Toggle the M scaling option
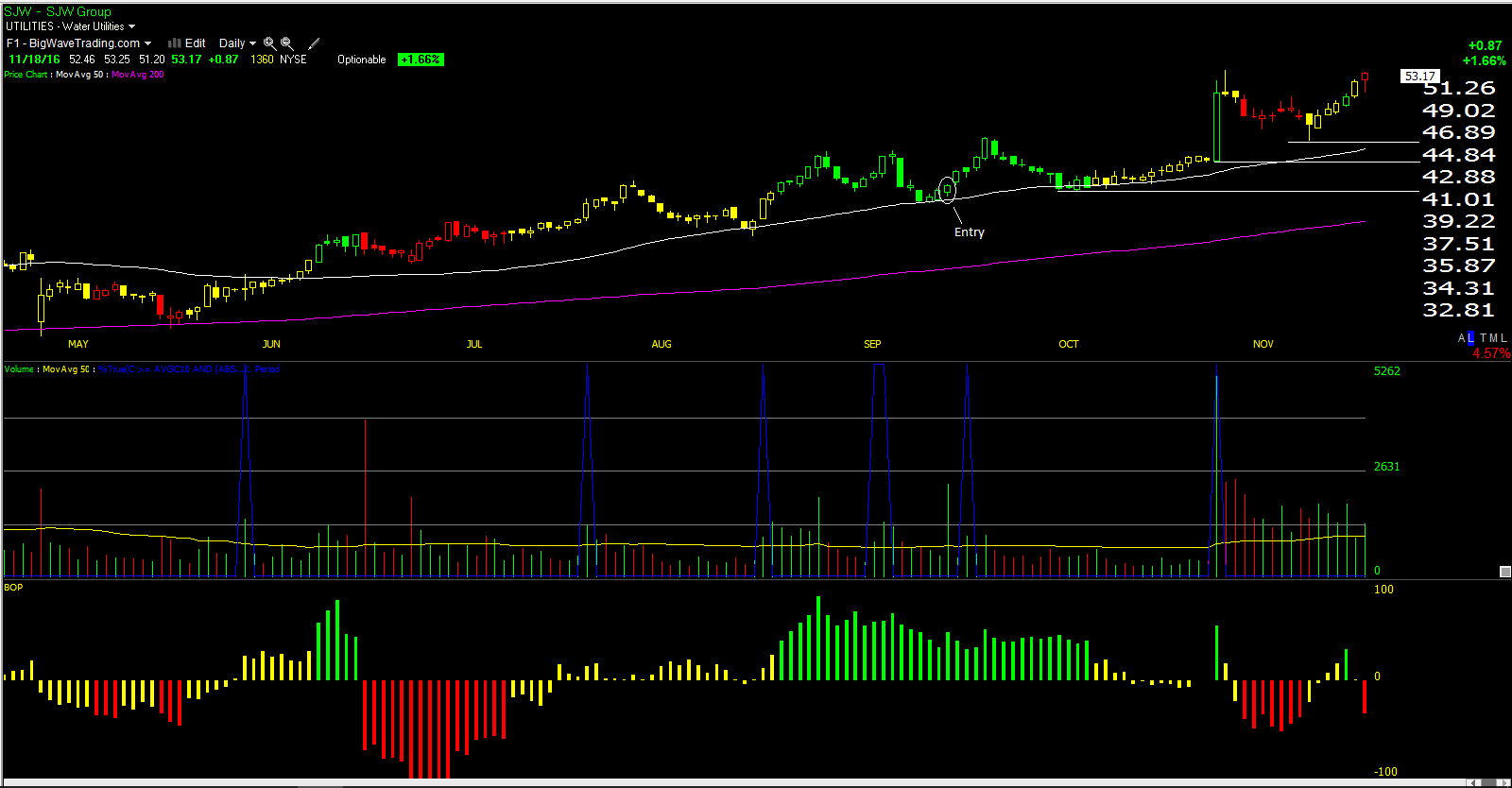This screenshot has height=788, width=1512. point(1493,338)
